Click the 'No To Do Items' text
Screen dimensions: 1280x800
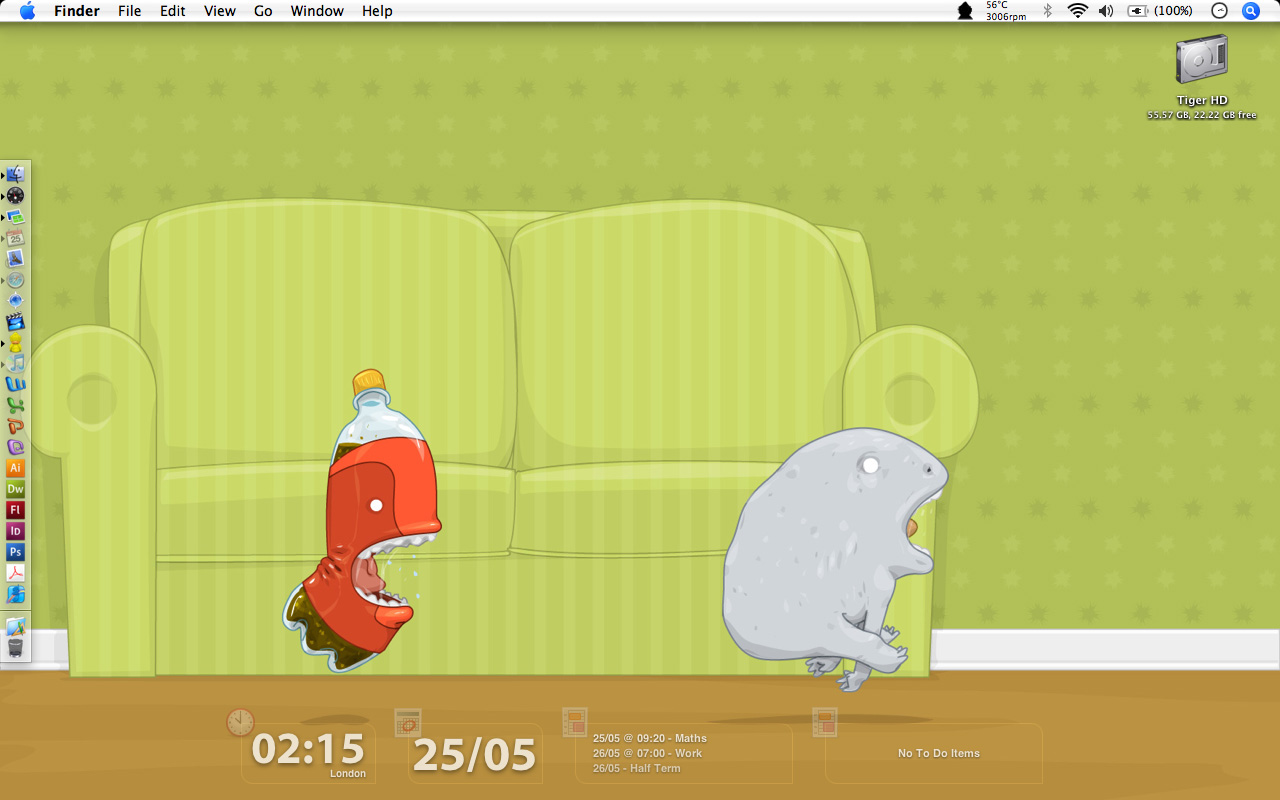tap(939, 753)
